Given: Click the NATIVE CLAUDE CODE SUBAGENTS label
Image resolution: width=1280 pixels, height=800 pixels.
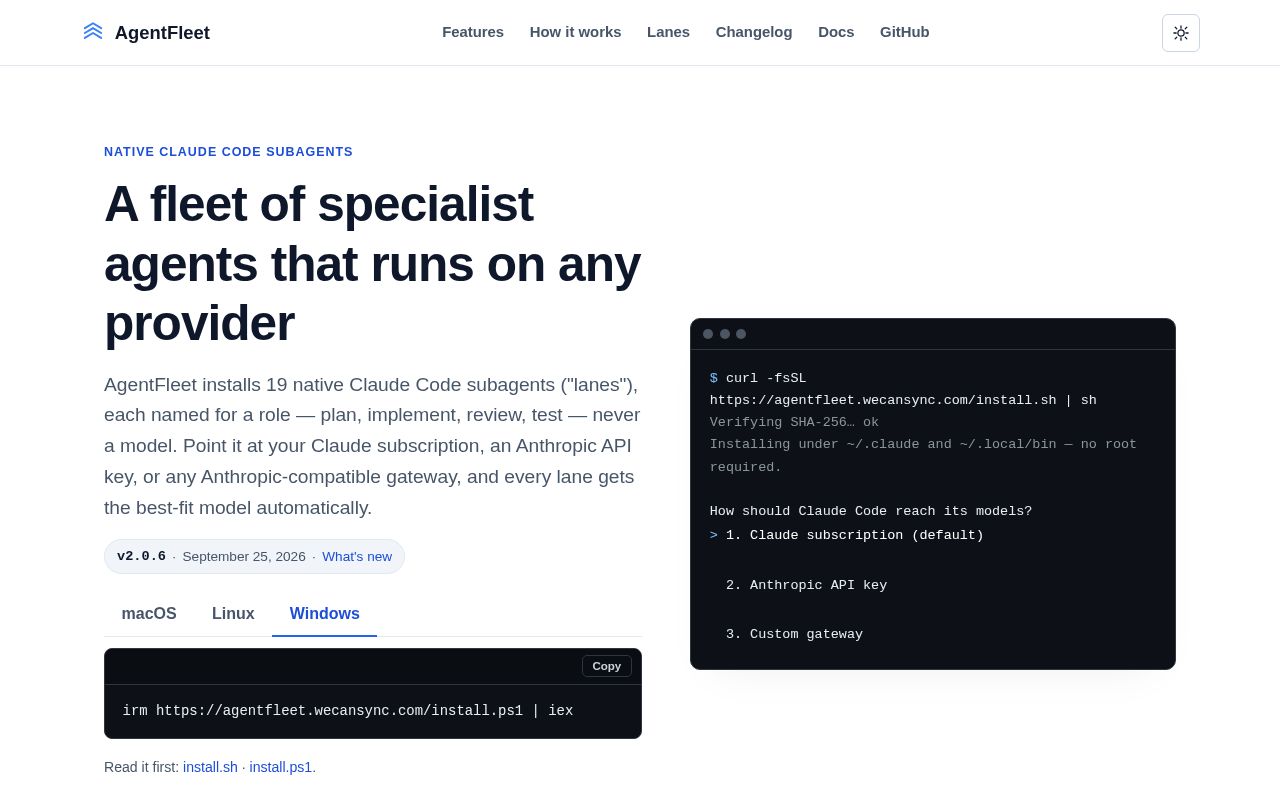Looking at the screenshot, I should 228,152.
